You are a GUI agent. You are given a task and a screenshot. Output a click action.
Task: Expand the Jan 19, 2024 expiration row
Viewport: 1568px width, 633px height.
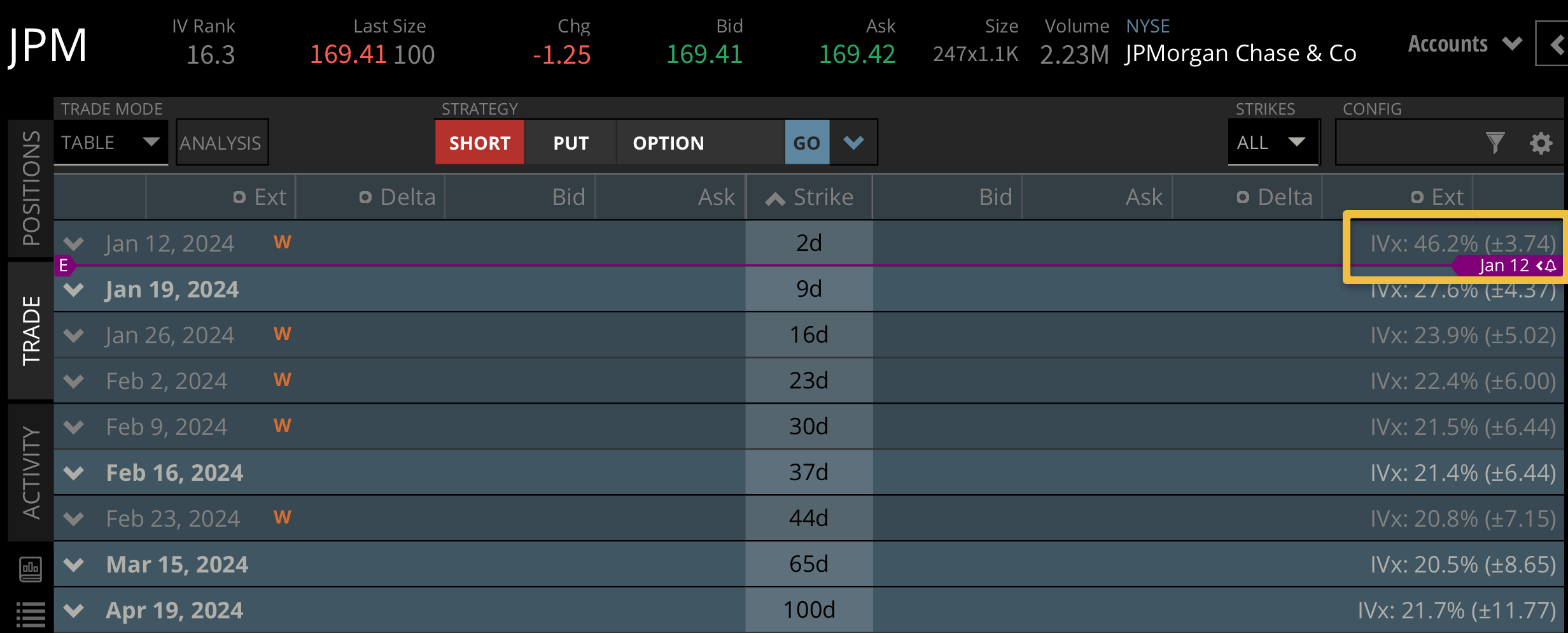[x=73, y=289]
